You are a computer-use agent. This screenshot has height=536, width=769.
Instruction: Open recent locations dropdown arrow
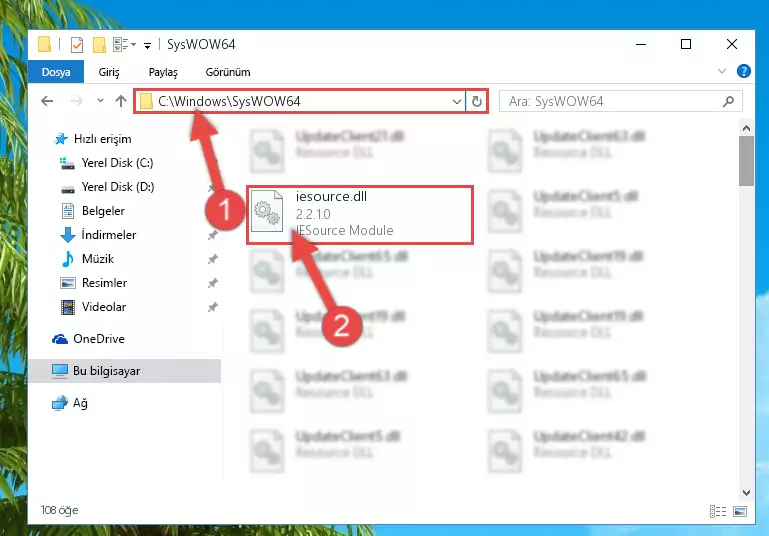[x=100, y=101]
